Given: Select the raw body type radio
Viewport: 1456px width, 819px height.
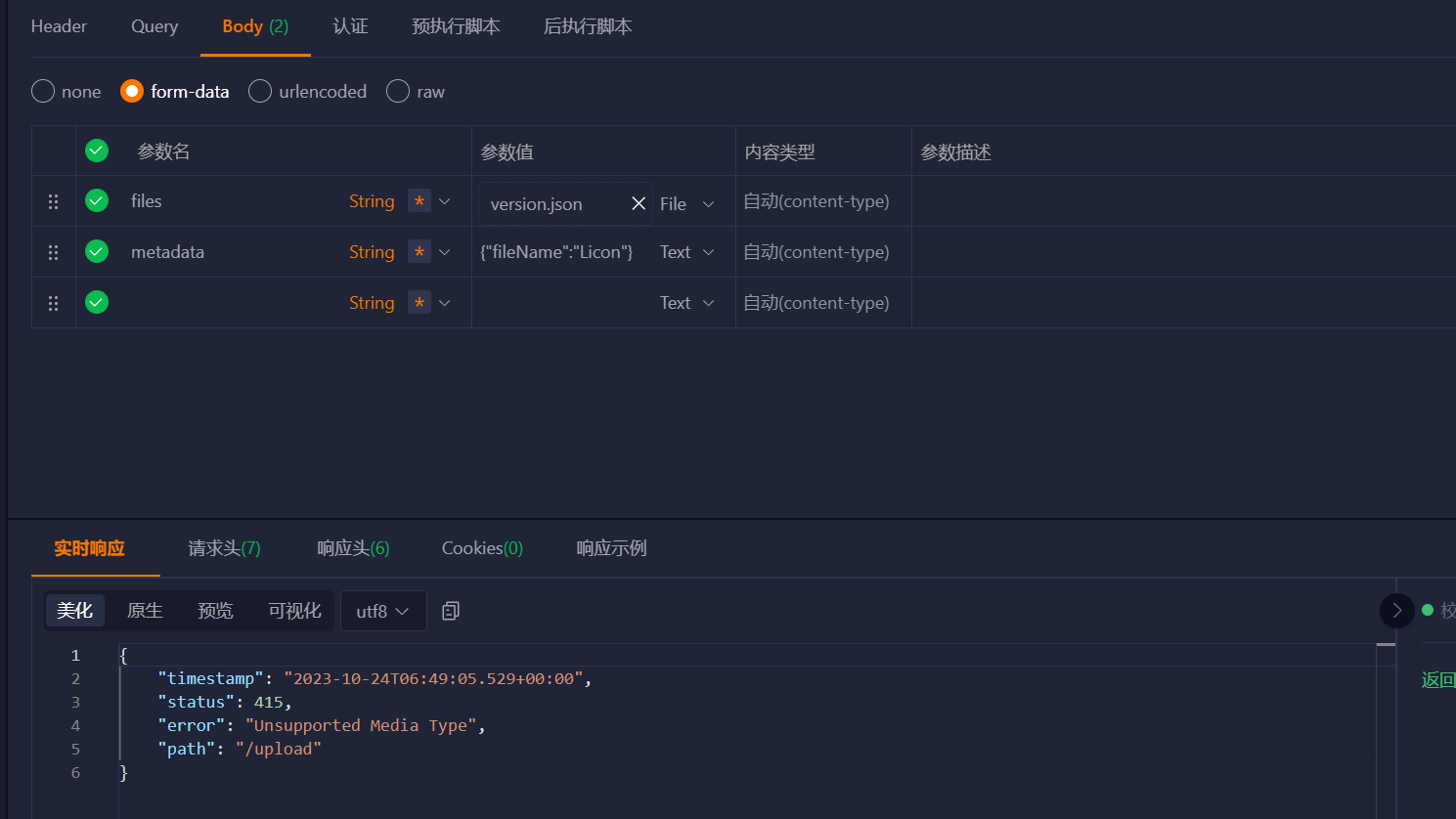Looking at the screenshot, I should coord(398,91).
